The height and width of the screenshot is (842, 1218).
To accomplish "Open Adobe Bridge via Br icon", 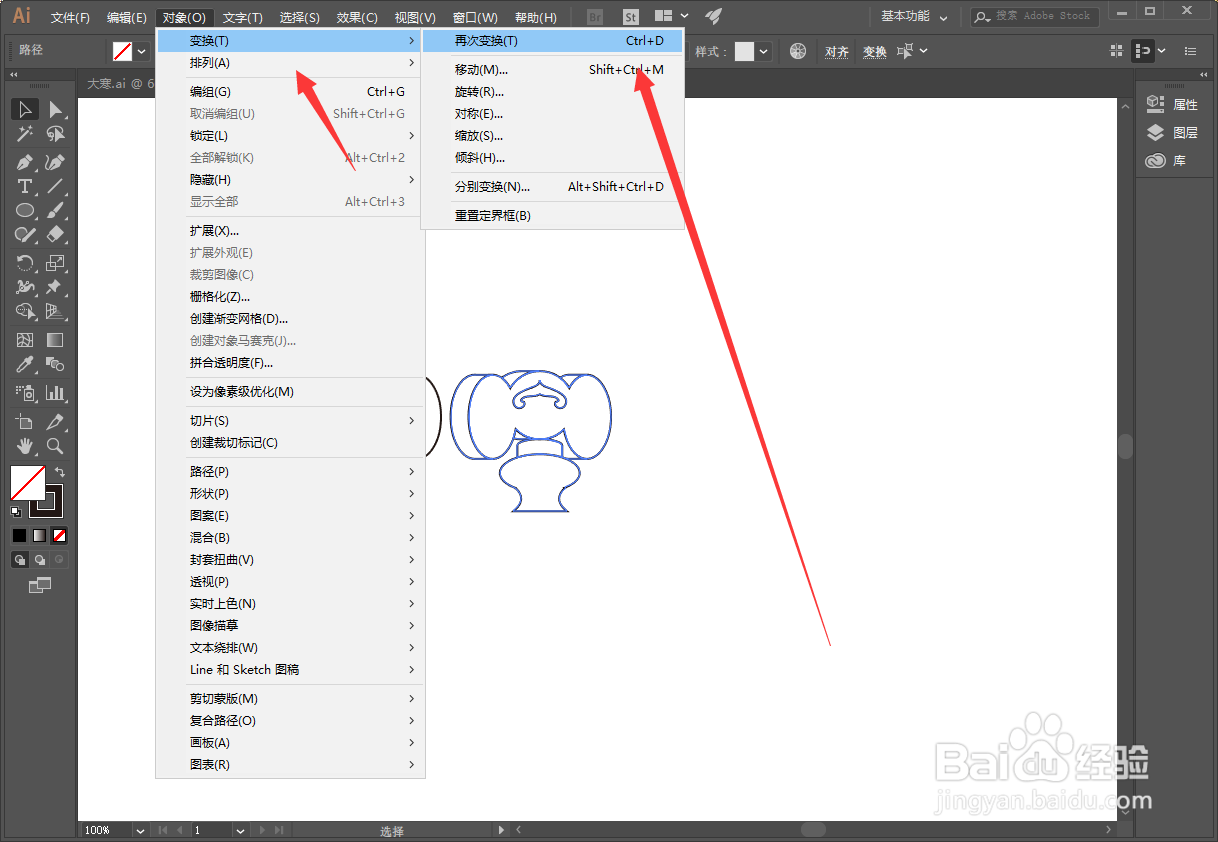I will (x=595, y=17).
